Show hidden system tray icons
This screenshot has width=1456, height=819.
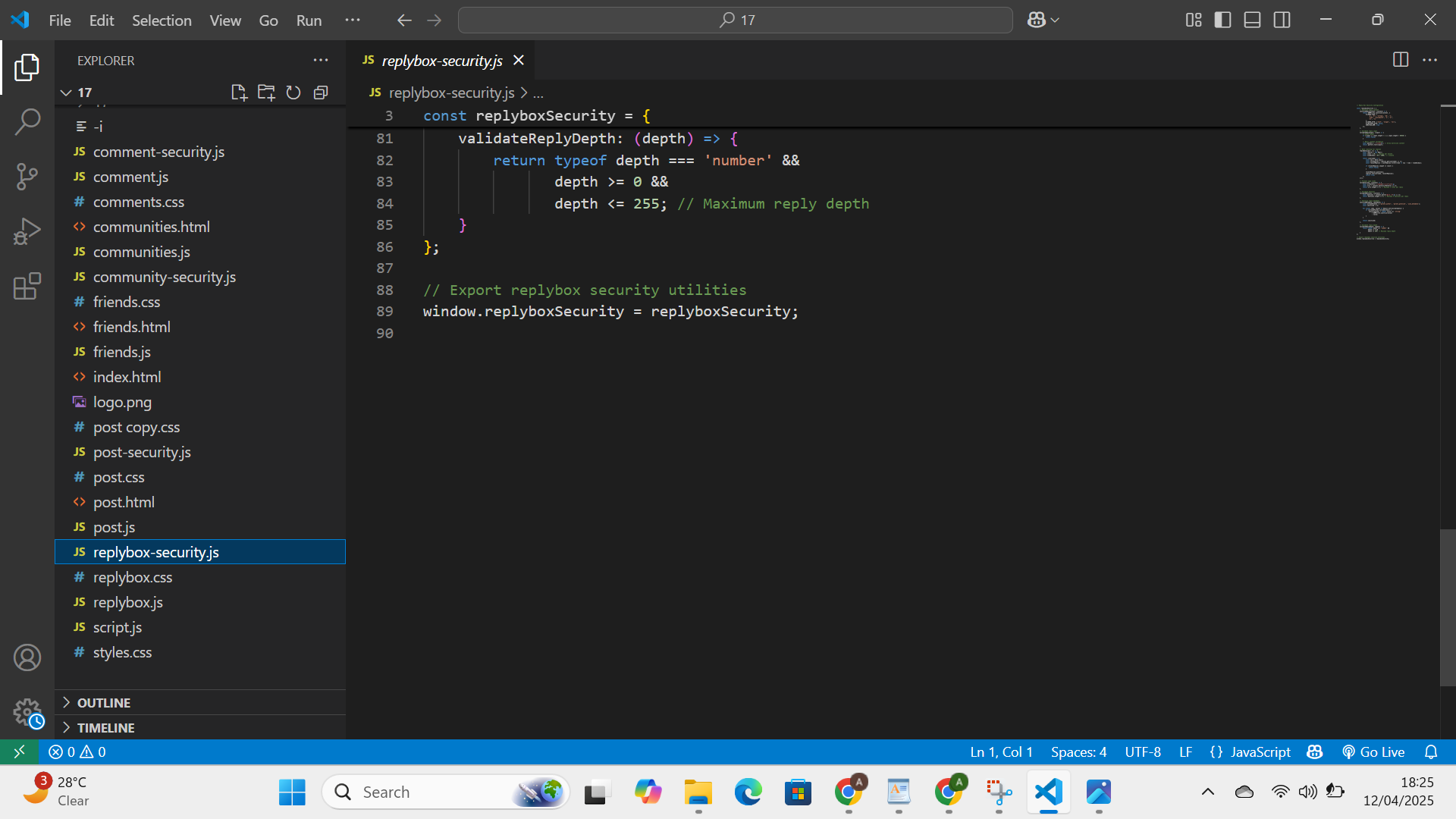pos(1208,792)
